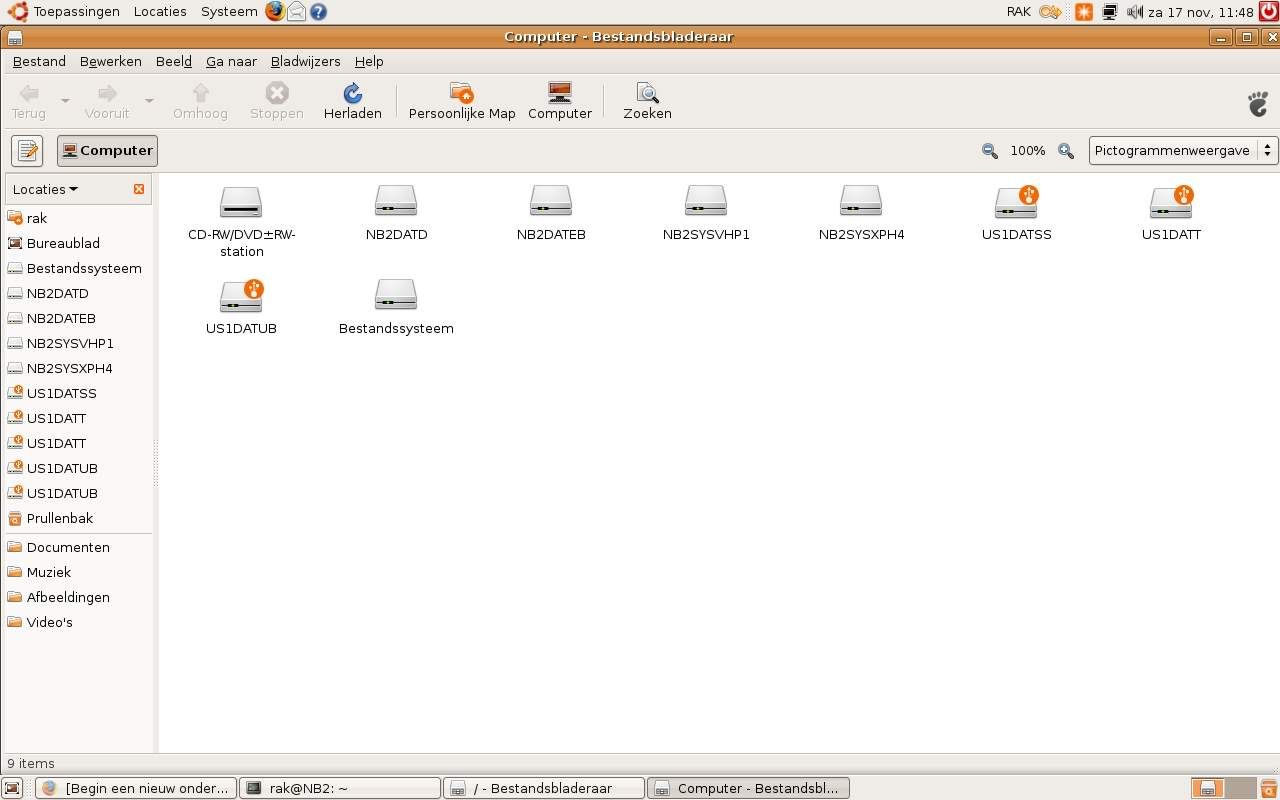The height and width of the screenshot is (800, 1280).
Task: Close the Locaties side pane
Action: pos(139,189)
